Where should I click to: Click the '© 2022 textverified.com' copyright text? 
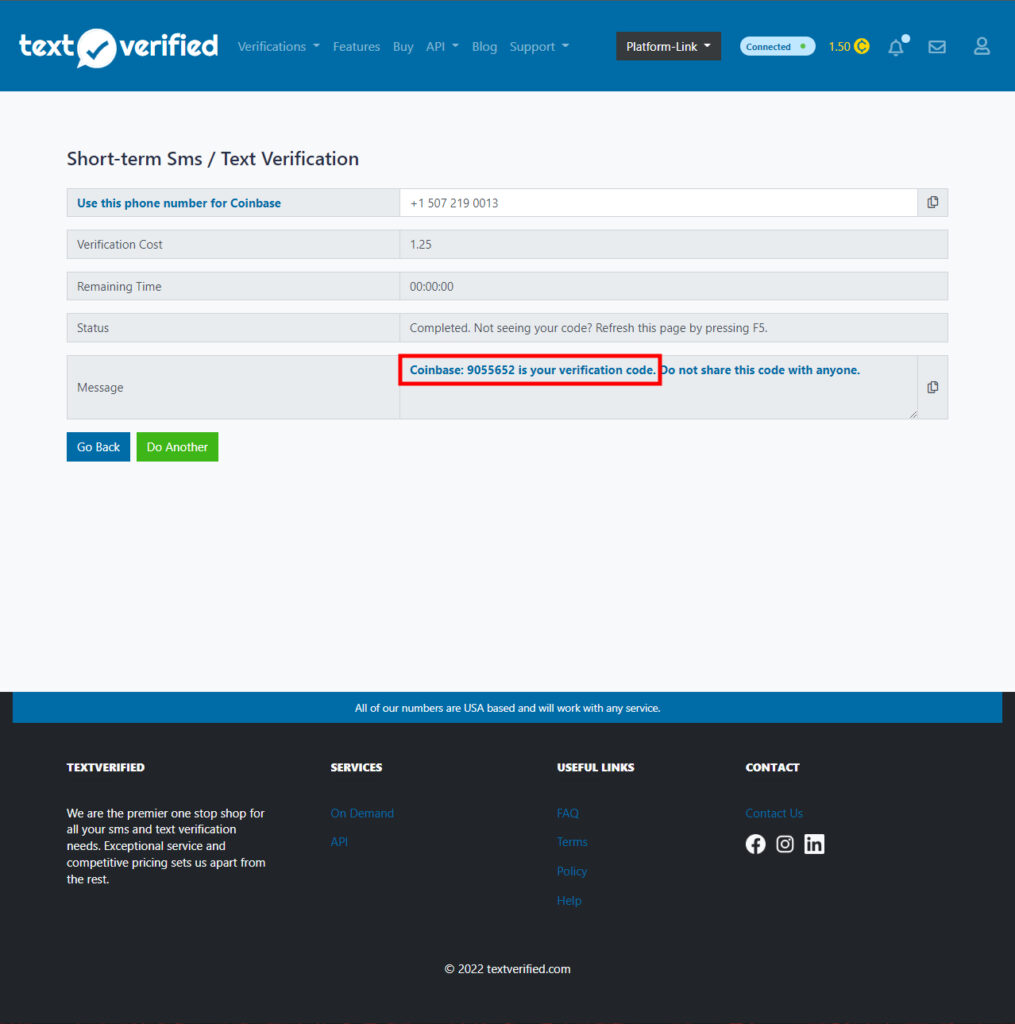coord(508,969)
